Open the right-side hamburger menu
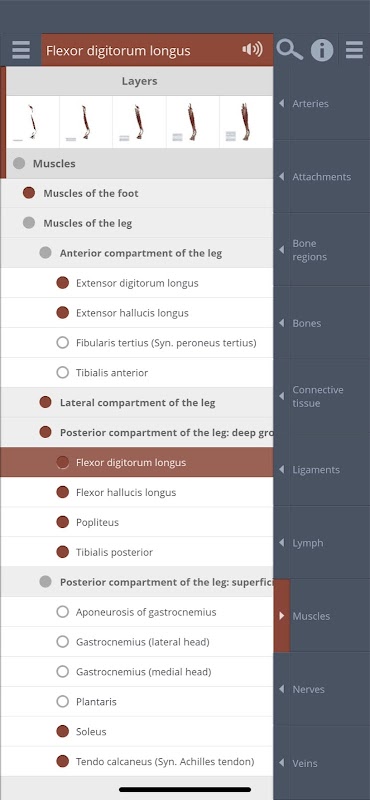This screenshot has width=370, height=800. click(354, 50)
